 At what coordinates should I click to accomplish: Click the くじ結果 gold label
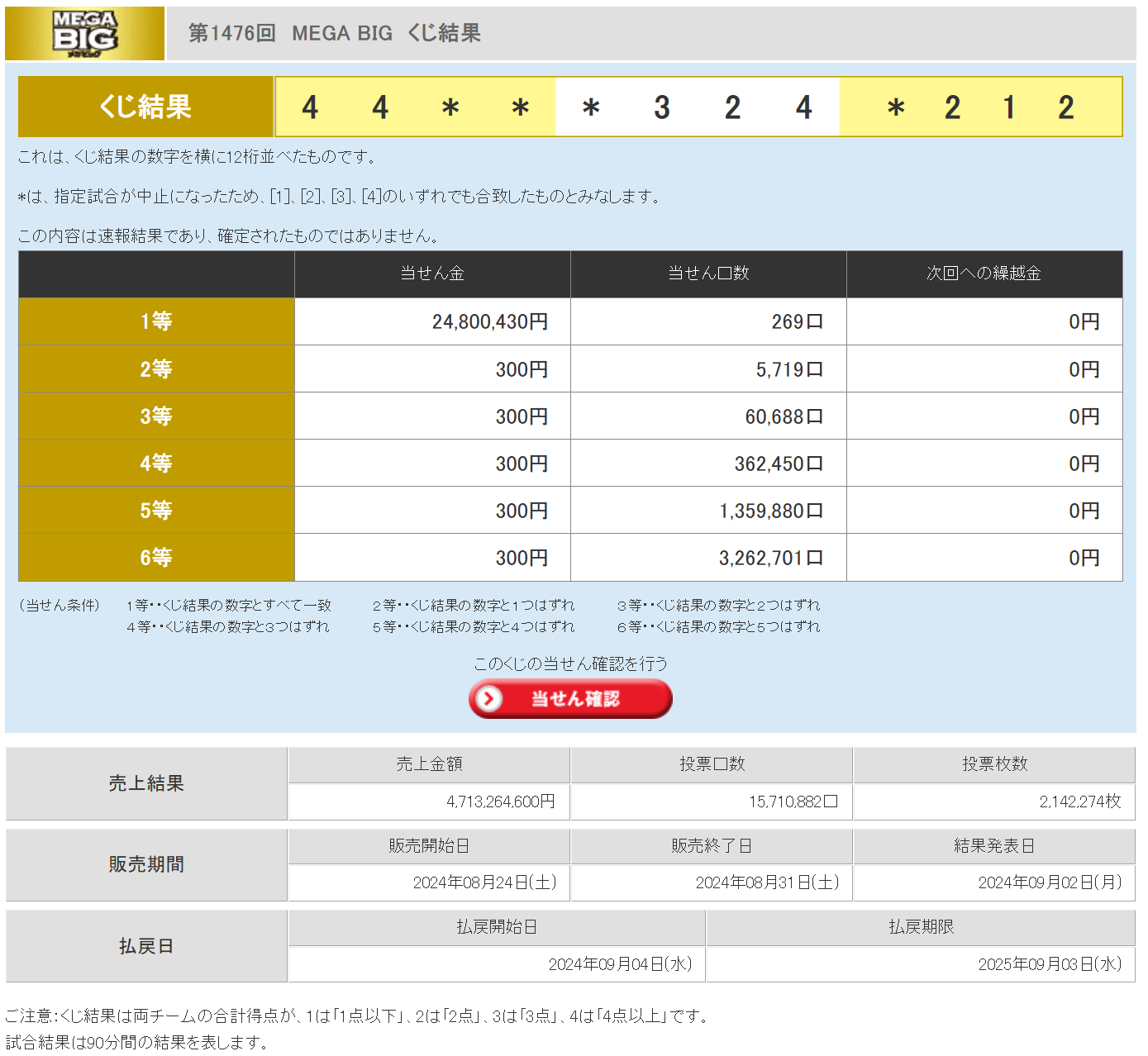pyautogui.click(x=145, y=107)
